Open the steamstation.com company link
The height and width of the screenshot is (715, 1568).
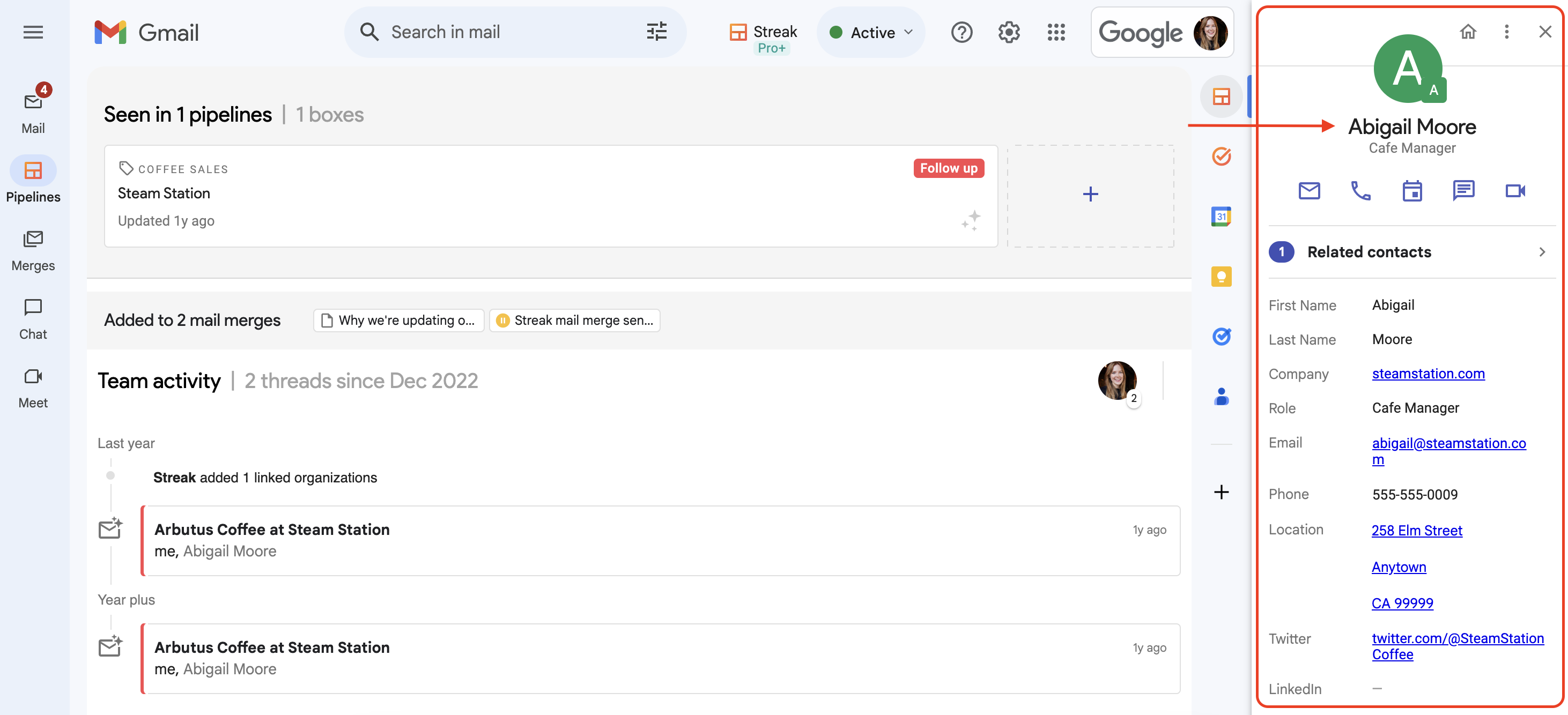tap(1428, 374)
